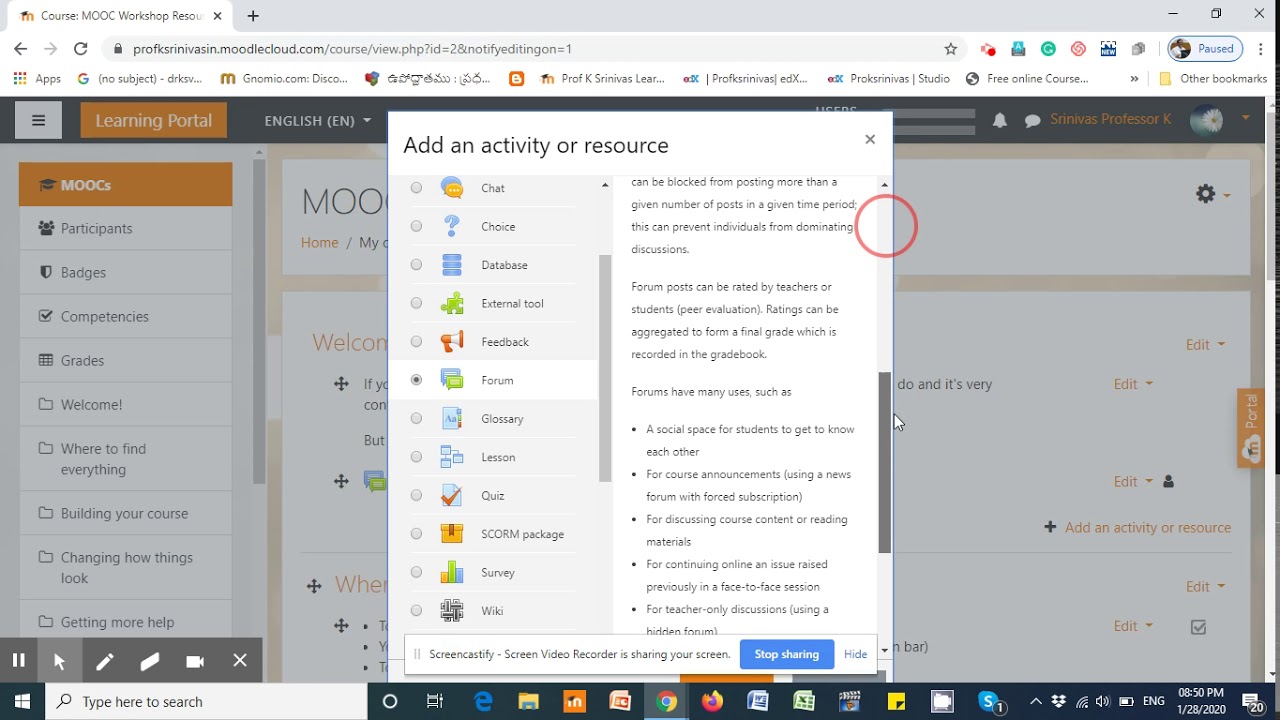Select the Glossary radio button

416,419
